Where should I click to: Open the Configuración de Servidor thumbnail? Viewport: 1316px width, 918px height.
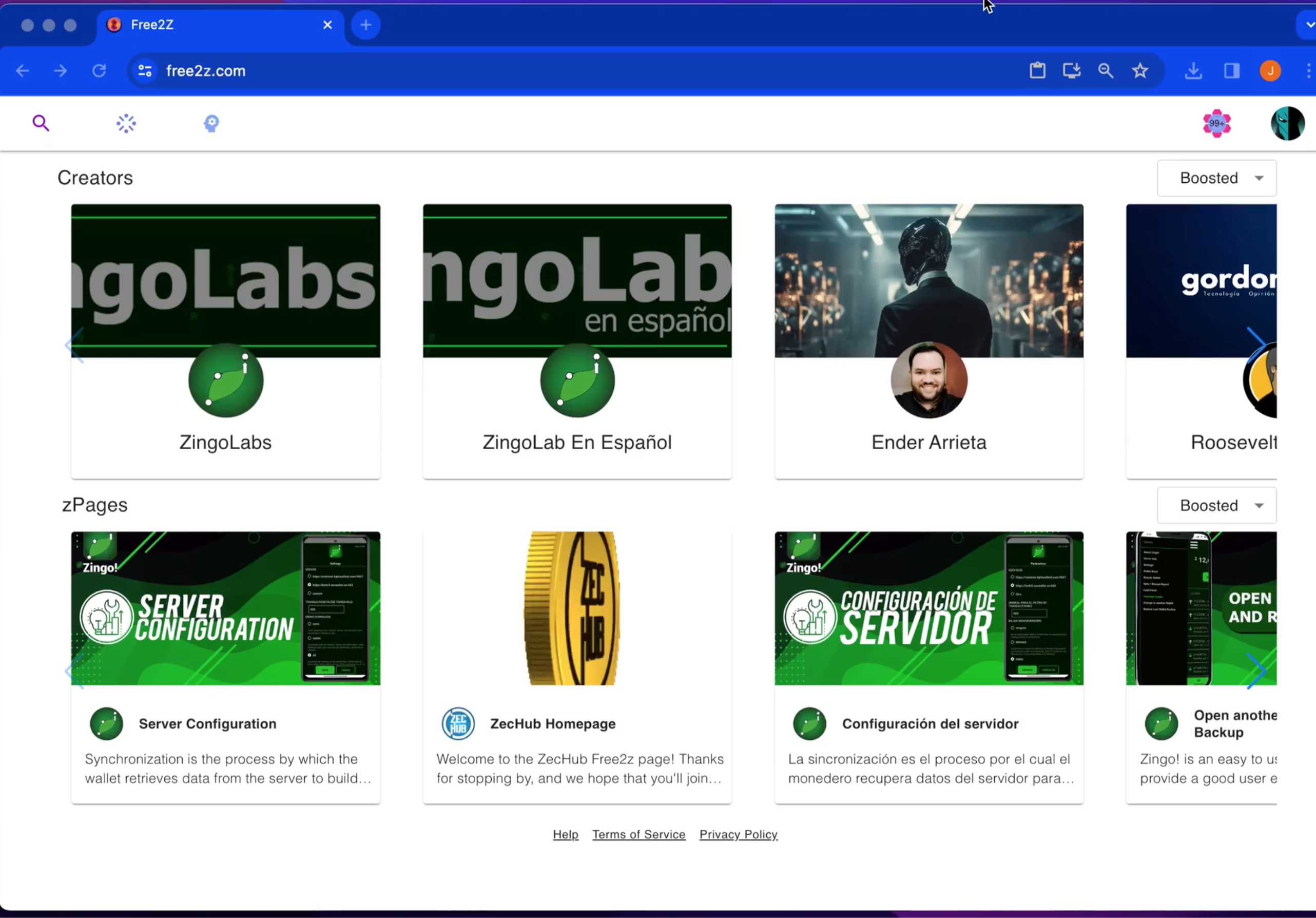929,608
